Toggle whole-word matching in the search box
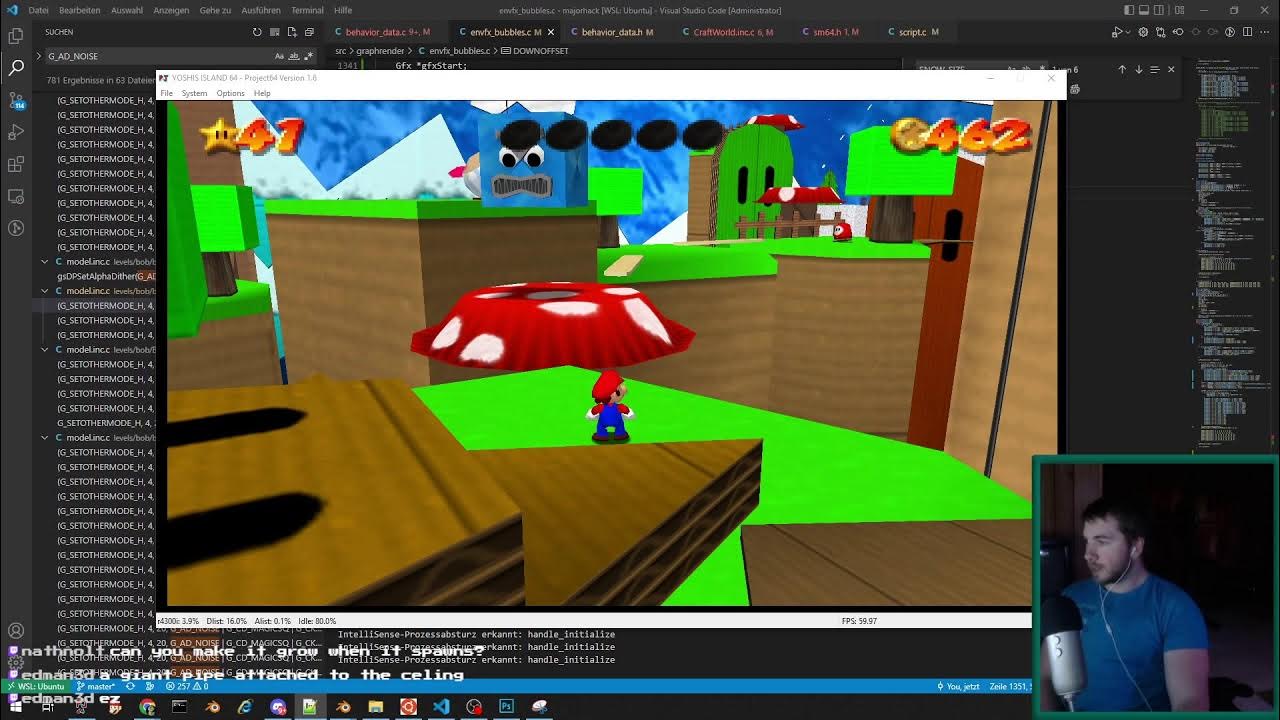This screenshot has height=720, width=1280. [x=294, y=56]
